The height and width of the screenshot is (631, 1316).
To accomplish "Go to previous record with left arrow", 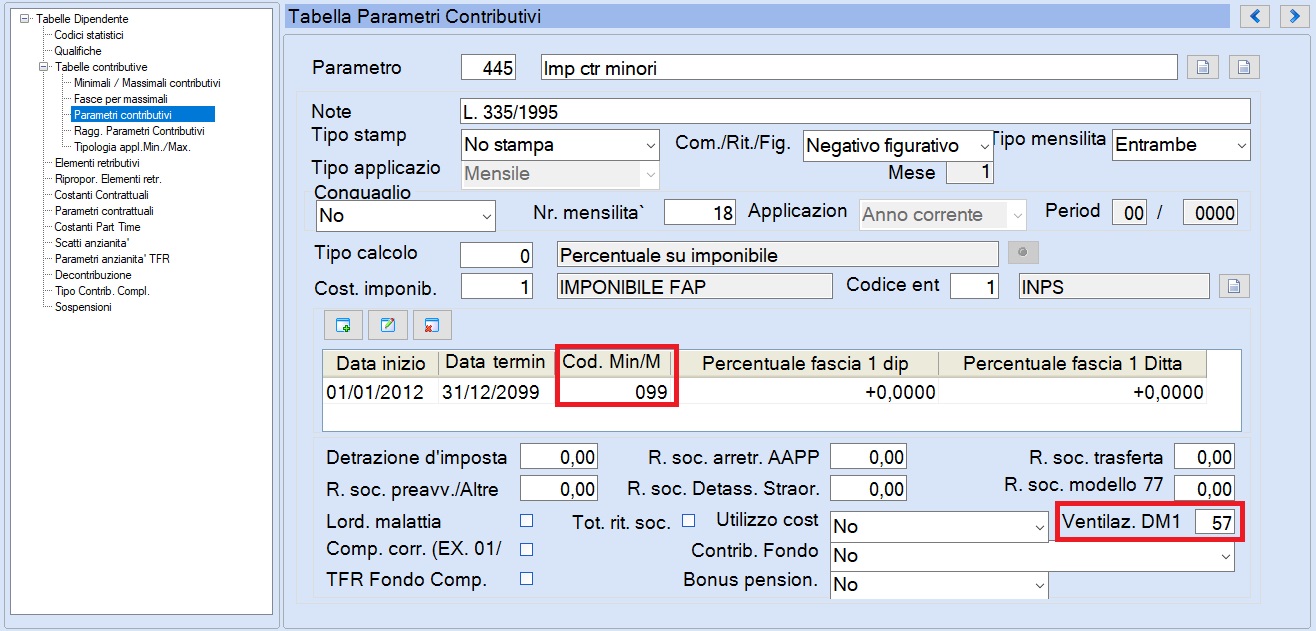I will [1255, 16].
